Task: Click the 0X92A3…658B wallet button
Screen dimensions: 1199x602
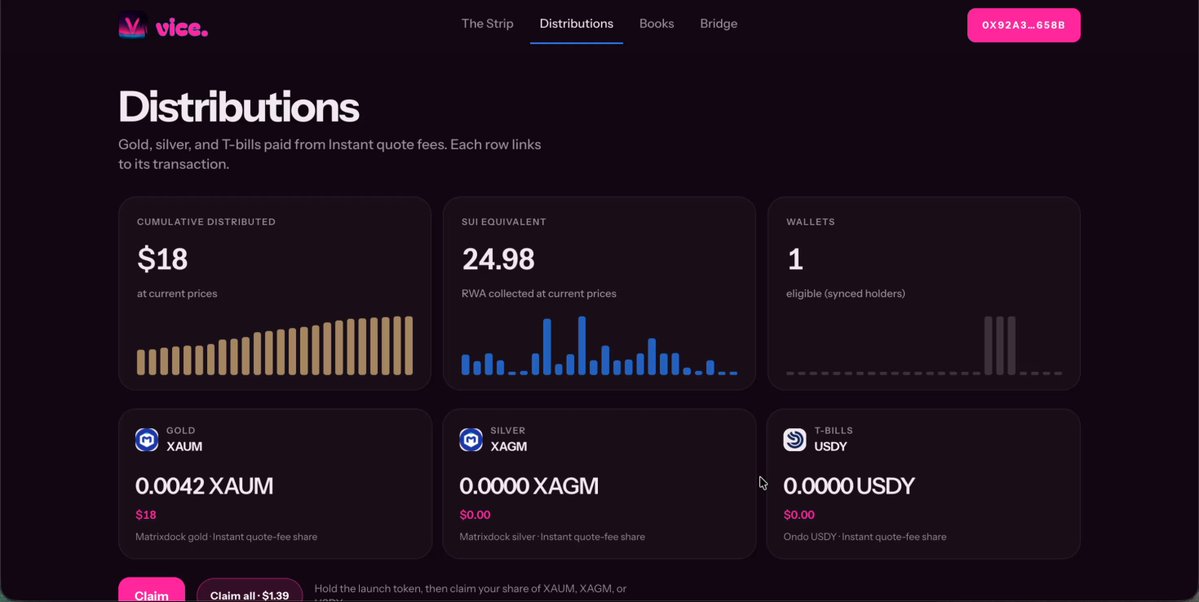Action: click(1024, 25)
